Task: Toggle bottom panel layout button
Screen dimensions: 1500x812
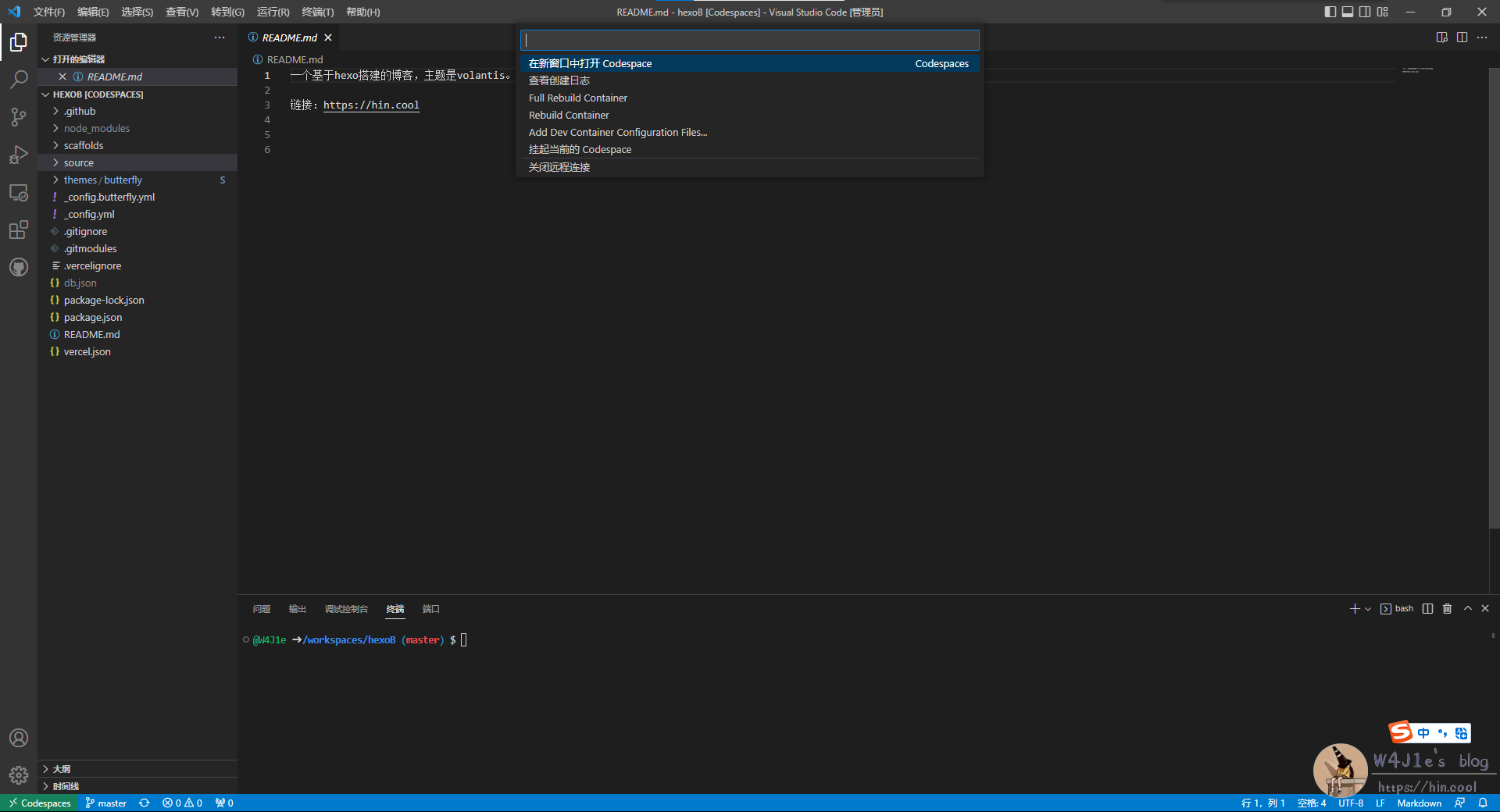Action: [x=1348, y=12]
